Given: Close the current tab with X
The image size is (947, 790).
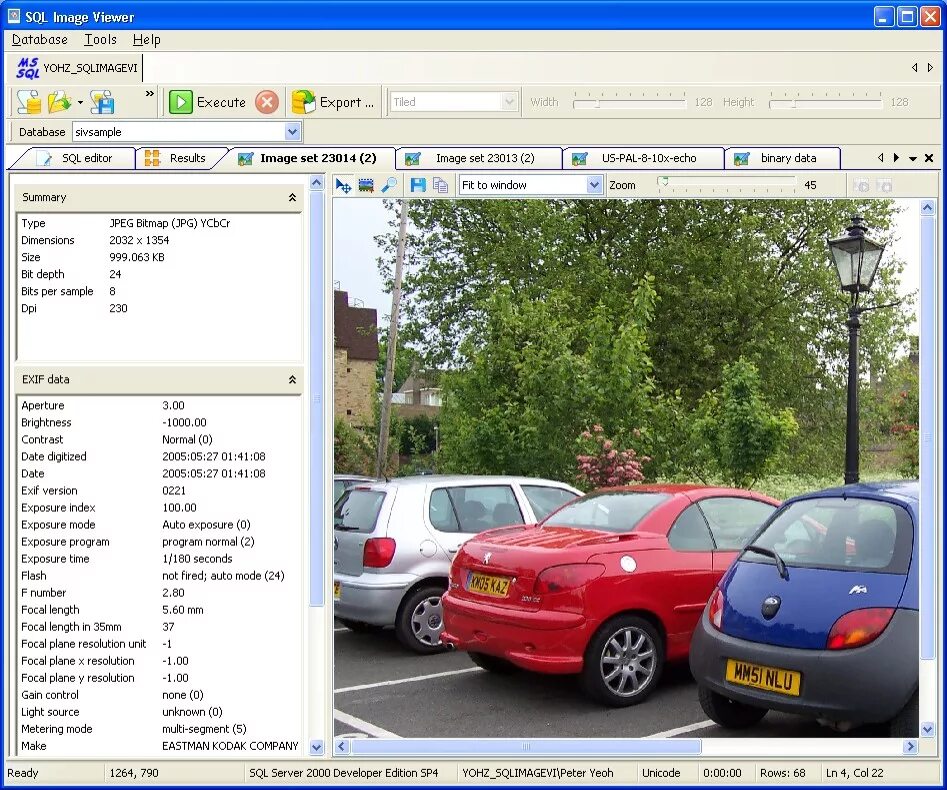Looking at the screenshot, I should tap(929, 158).
